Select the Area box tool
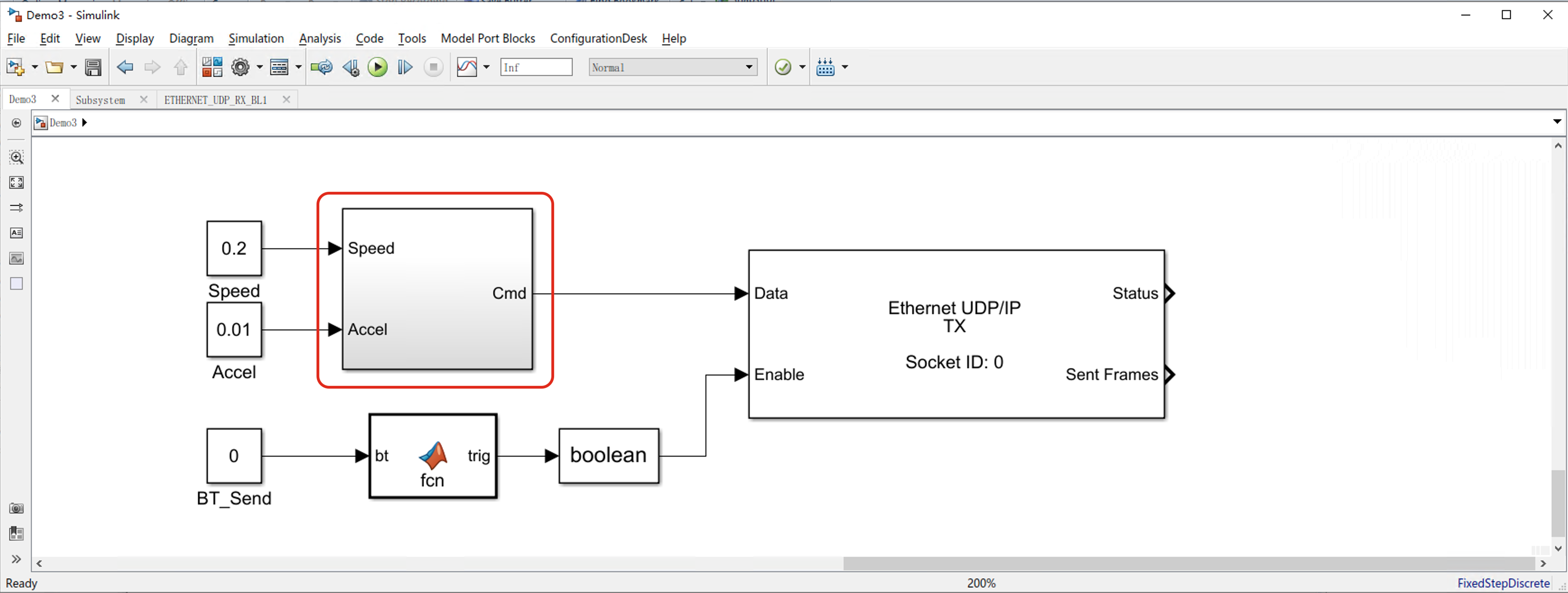1568x593 pixels. [16, 283]
